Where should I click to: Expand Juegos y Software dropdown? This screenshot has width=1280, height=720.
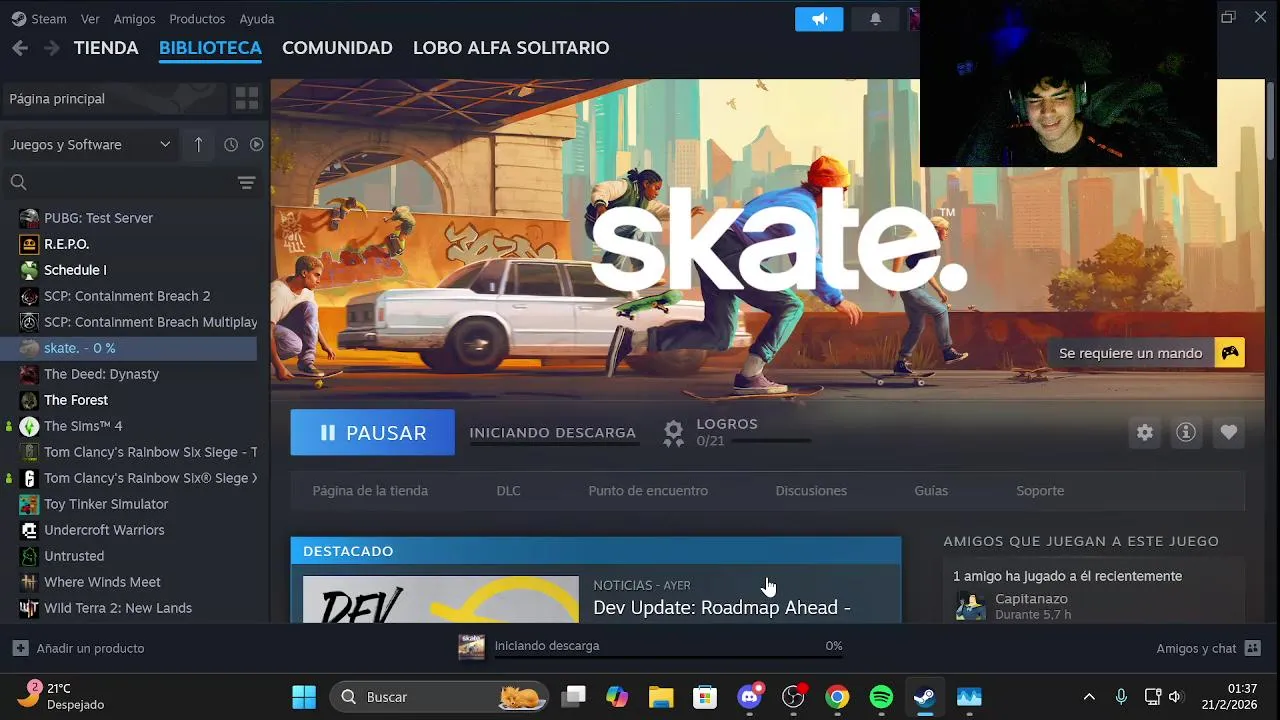click(x=91, y=145)
